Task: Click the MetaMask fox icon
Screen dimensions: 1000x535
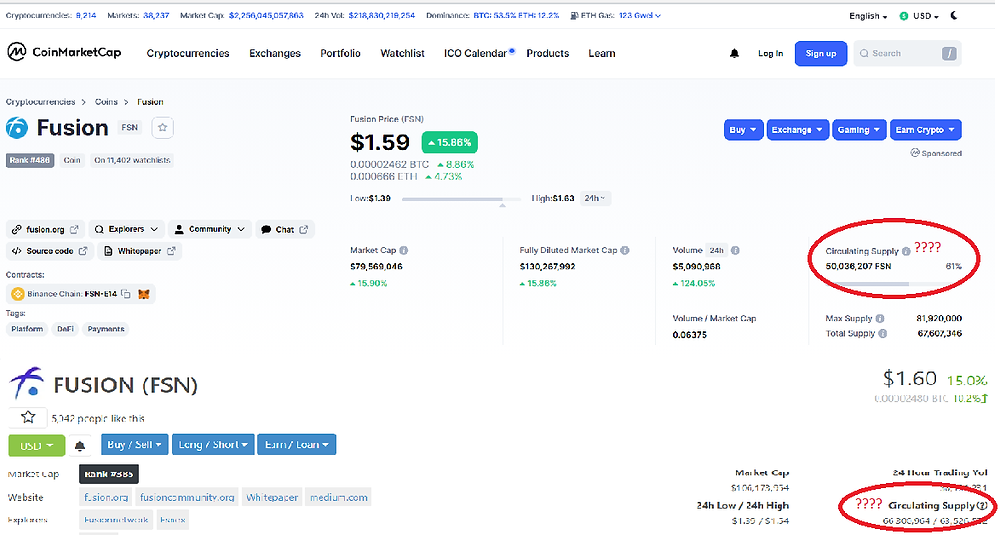Action: pos(144,294)
